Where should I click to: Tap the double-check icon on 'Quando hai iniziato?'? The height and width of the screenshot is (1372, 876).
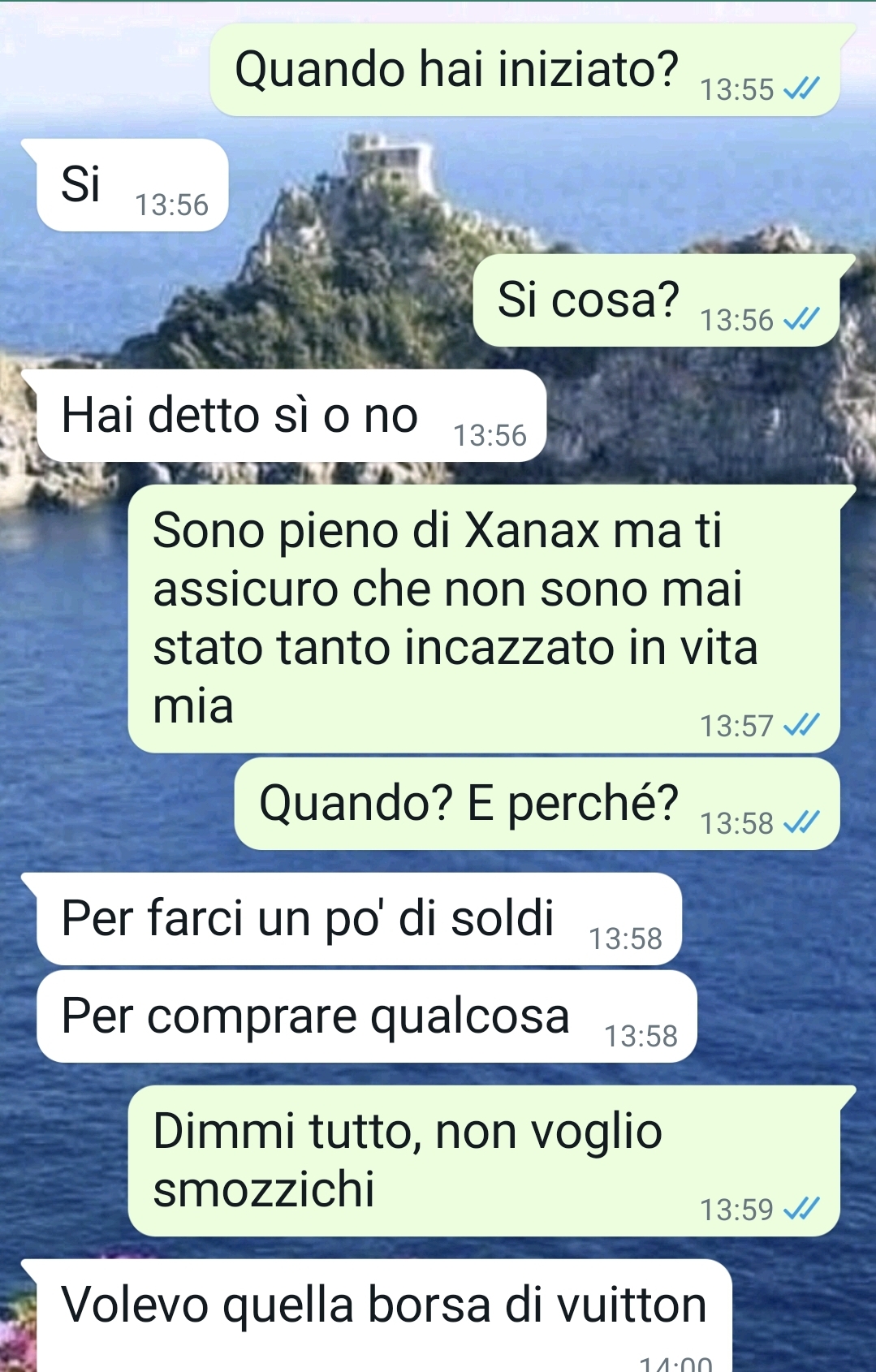801,88
